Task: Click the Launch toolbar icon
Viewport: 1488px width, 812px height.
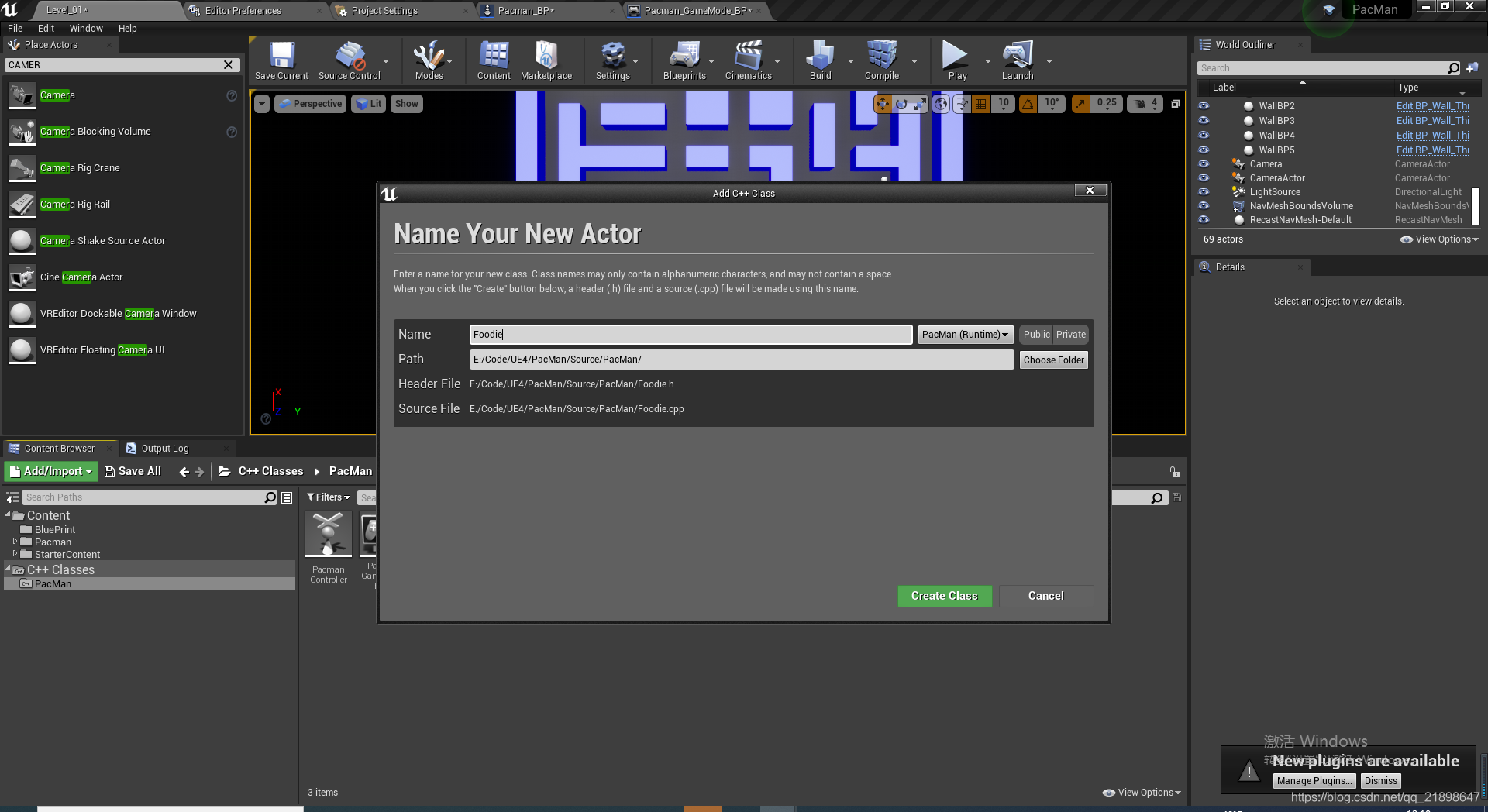Action: [1018, 60]
